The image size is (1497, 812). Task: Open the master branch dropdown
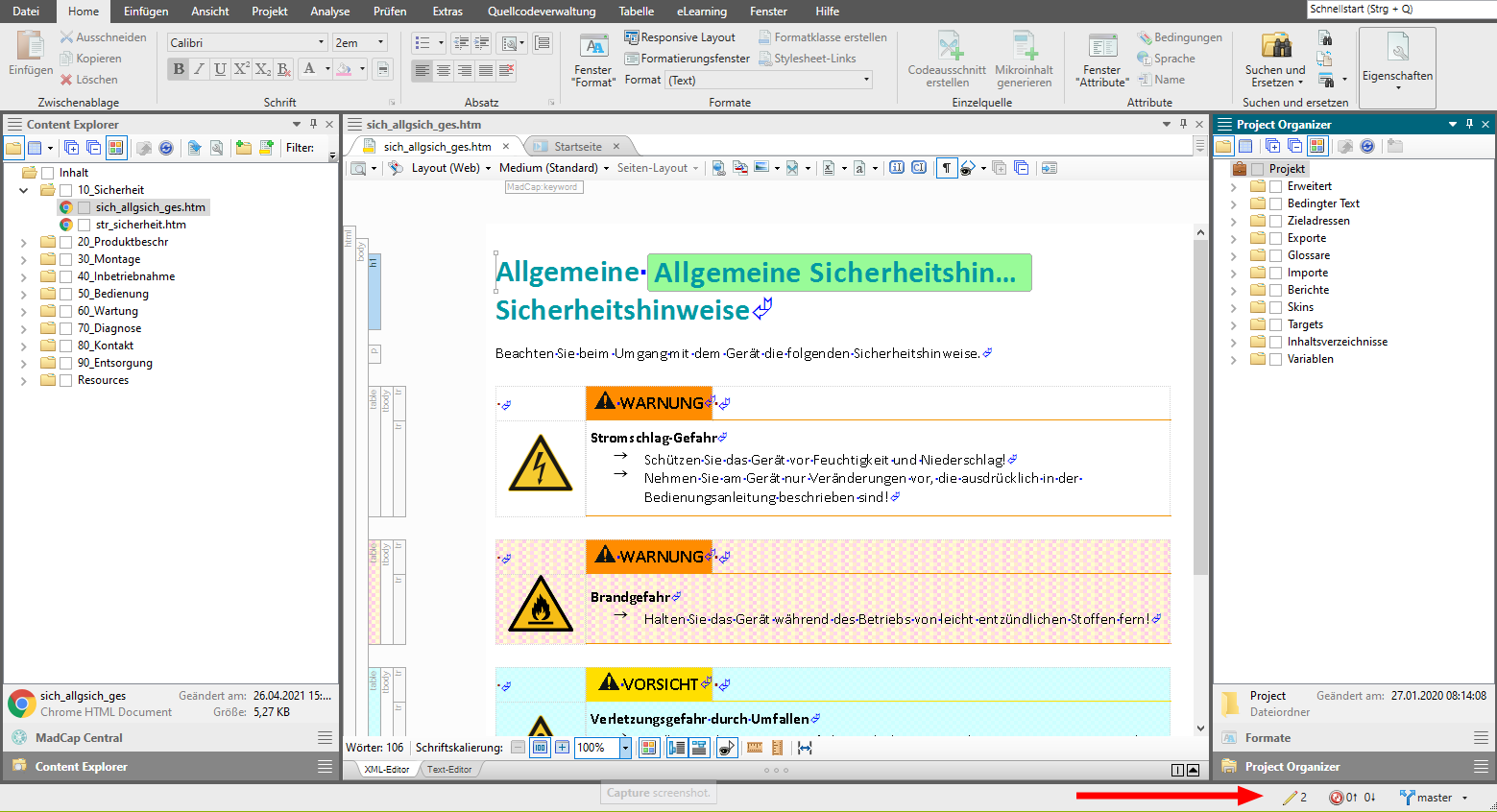[x=1464, y=798]
